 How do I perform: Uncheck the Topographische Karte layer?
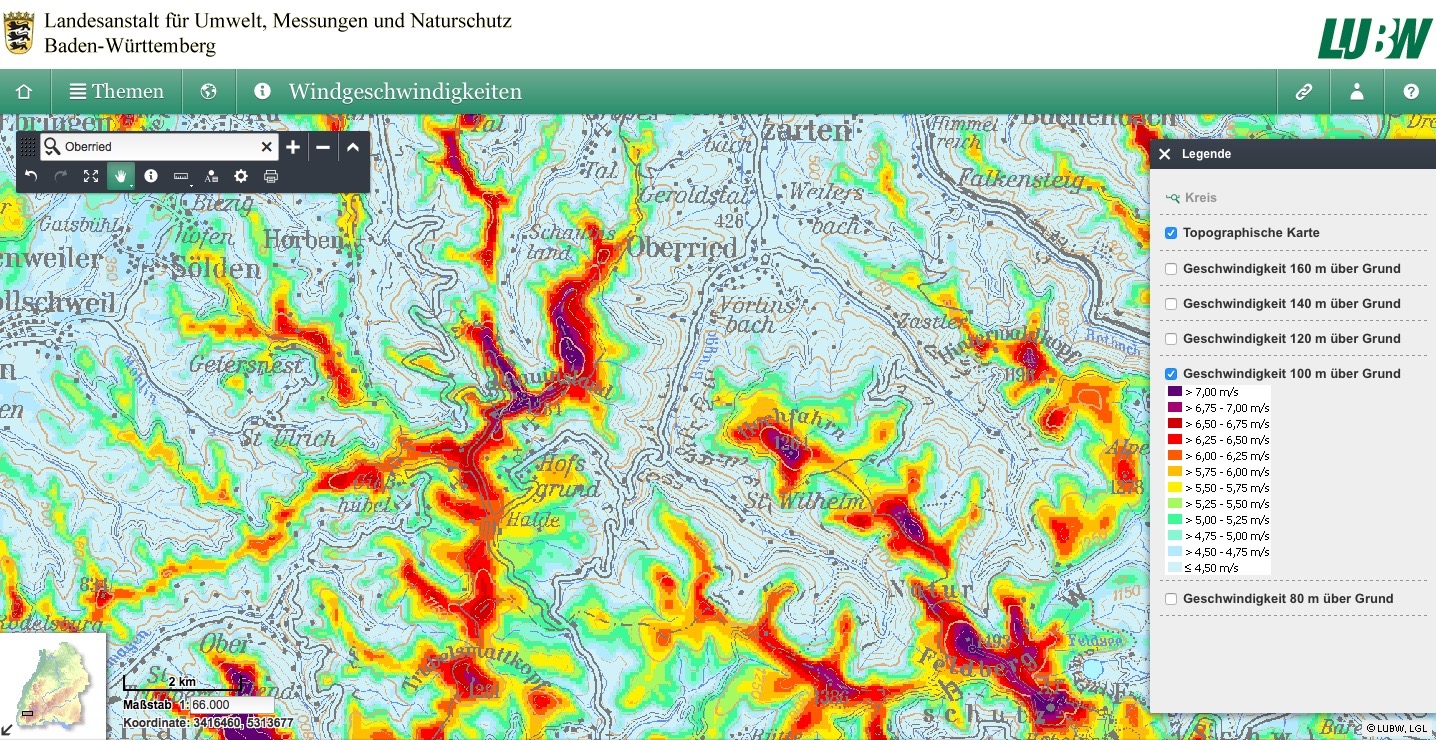click(x=1170, y=233)
